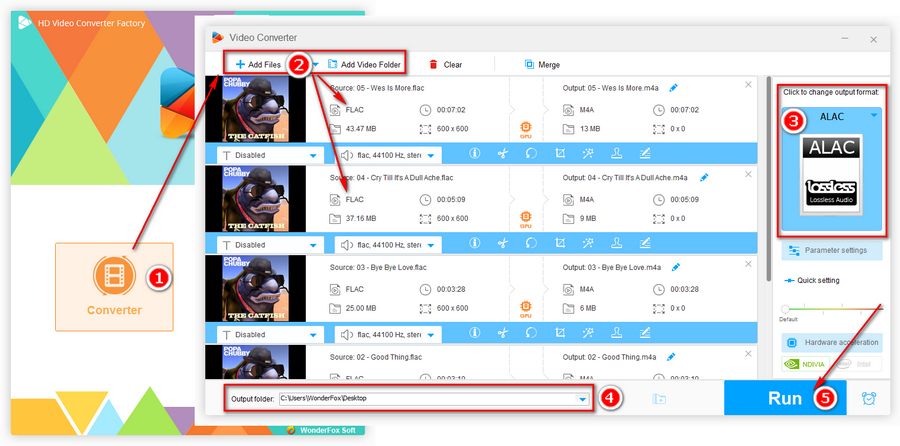Open the scissors trim tool for Cry Till It's A Dull Ache
Viewport: 900px width, 446px height.
(503, 243)
